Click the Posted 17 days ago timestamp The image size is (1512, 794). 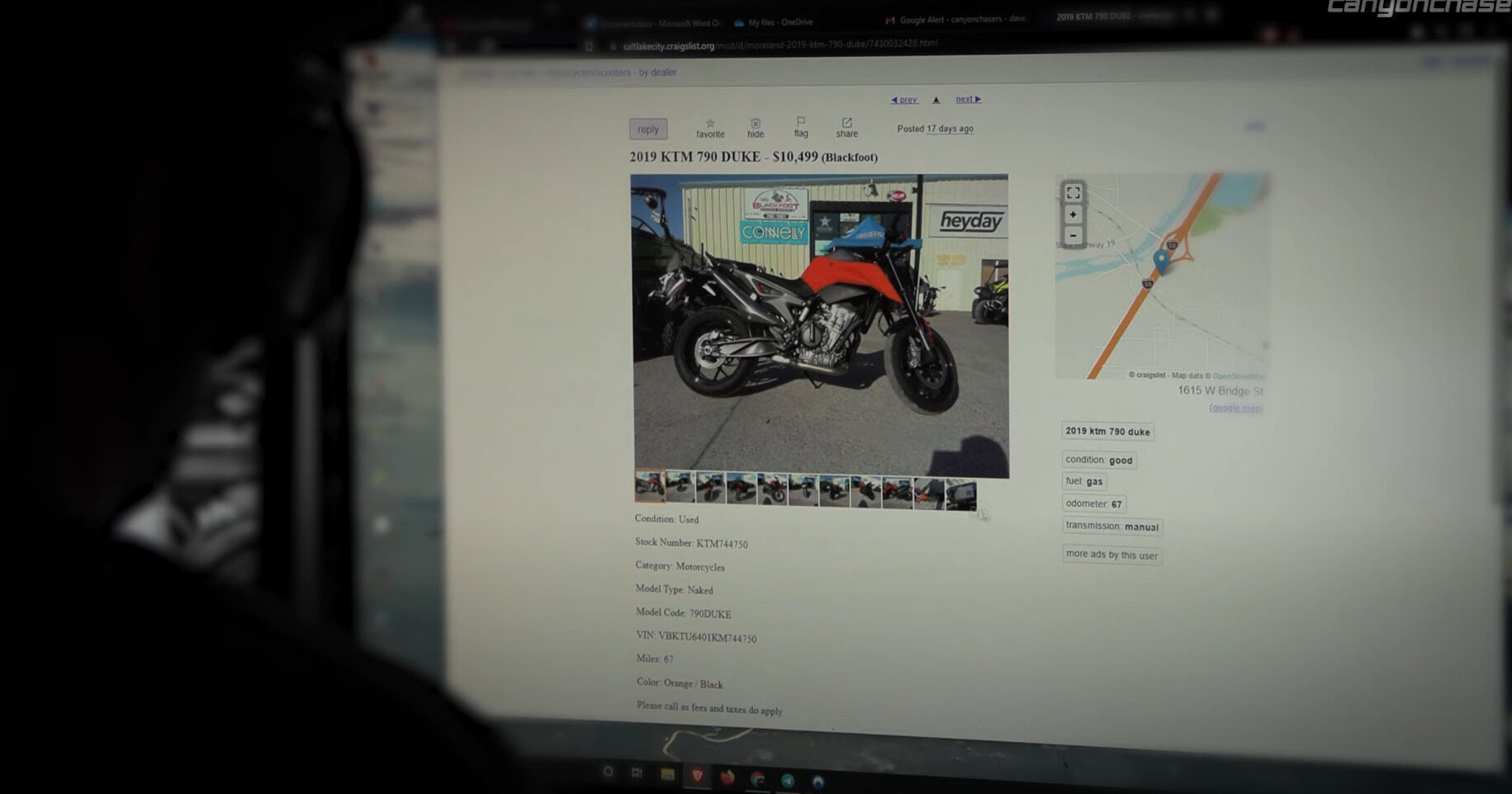936,129
